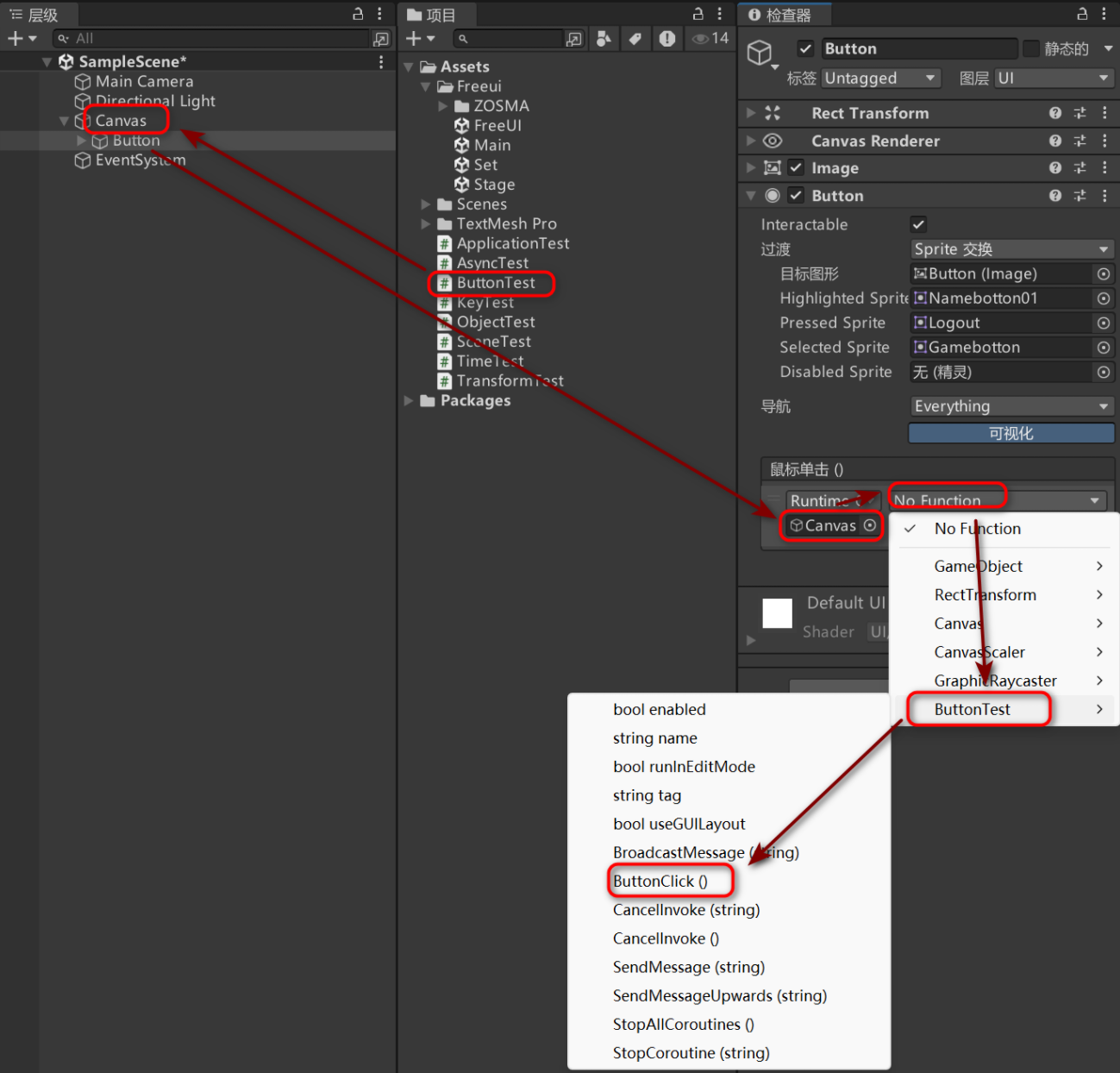This screenshot has height=1073, width=1120.
Task: Pick object for Highlighted Sprite field
Action: (1103, 298)
